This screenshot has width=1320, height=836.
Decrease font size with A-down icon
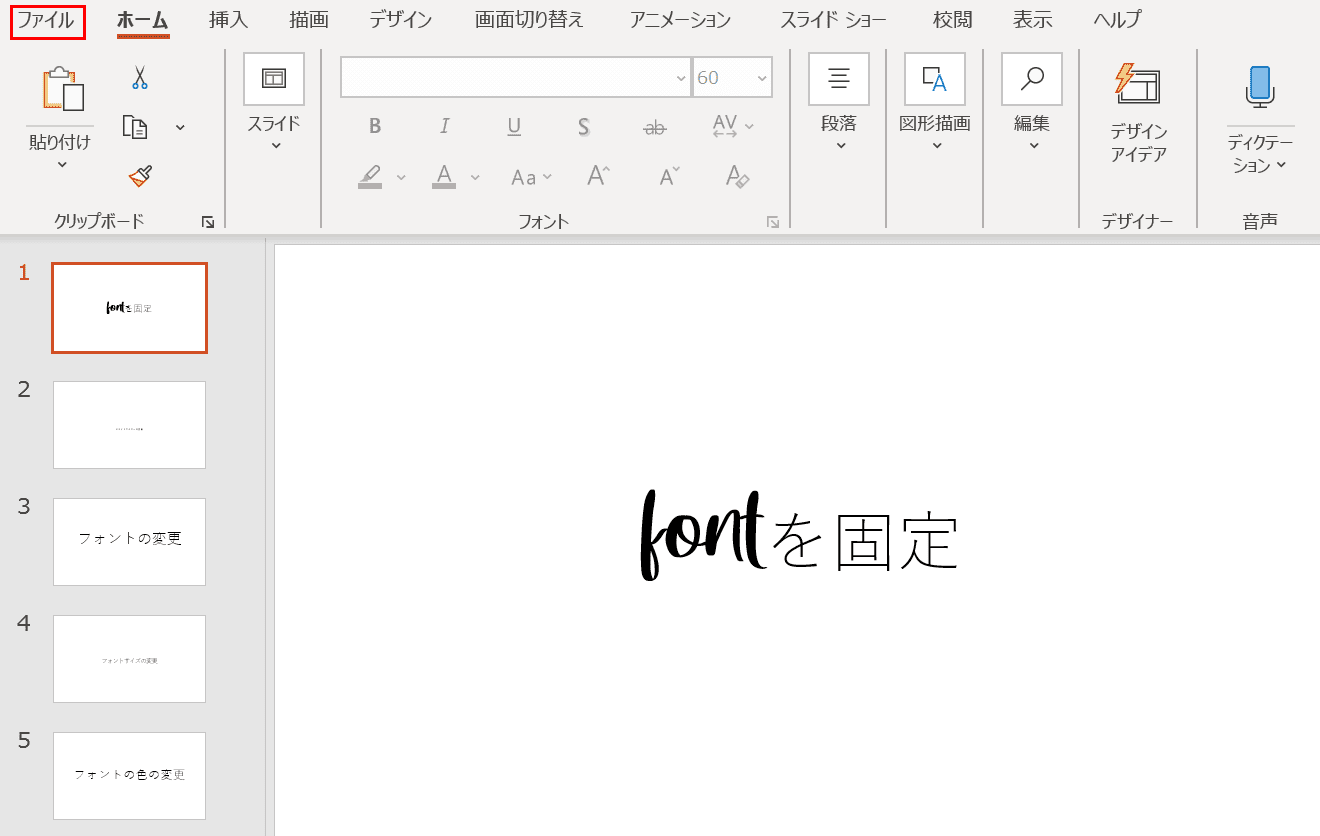669,177
